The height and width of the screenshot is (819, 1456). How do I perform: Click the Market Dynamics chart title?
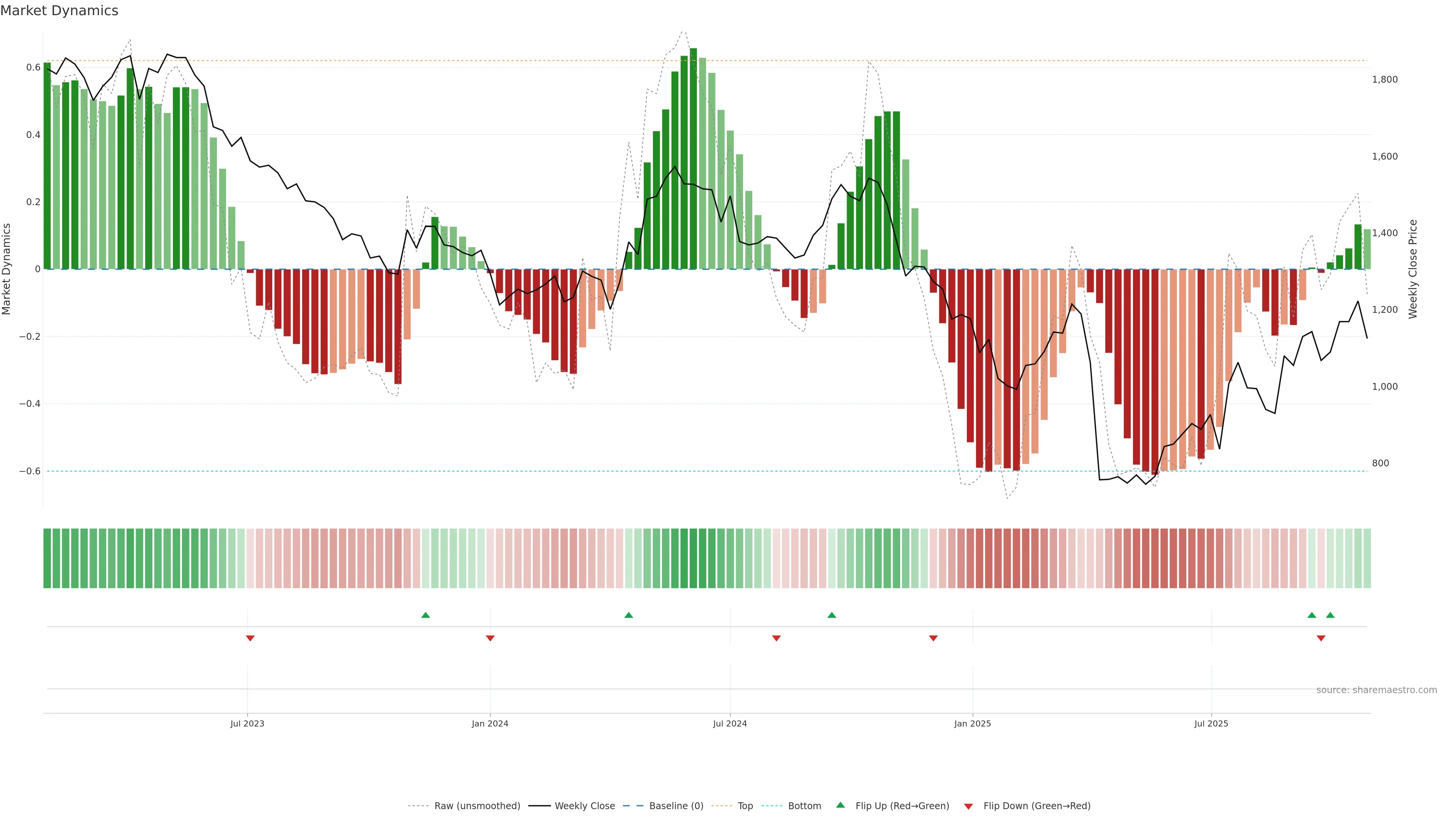pyautogui.click(x=60, y=11)
